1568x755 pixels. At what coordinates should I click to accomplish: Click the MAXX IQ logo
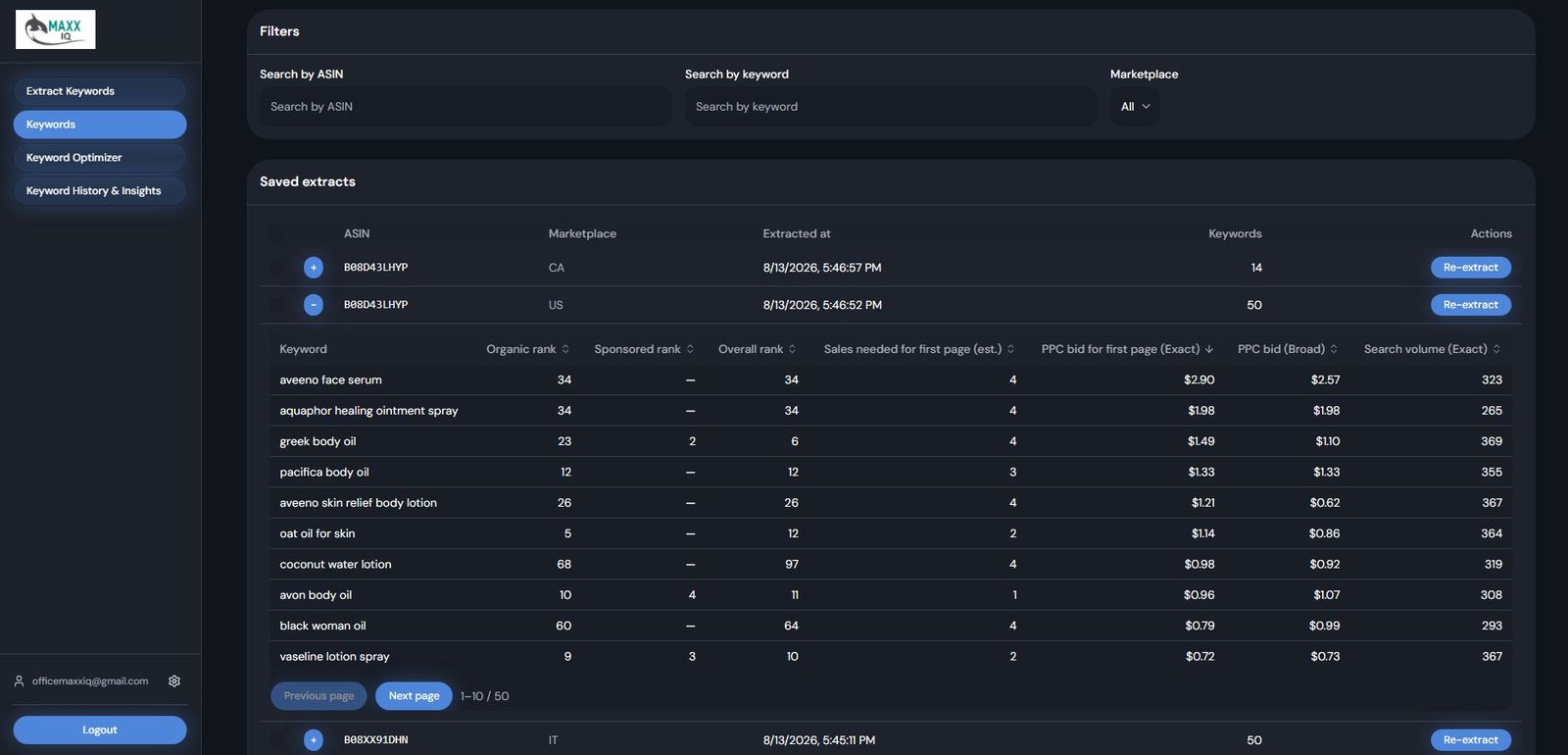point(56,29)
